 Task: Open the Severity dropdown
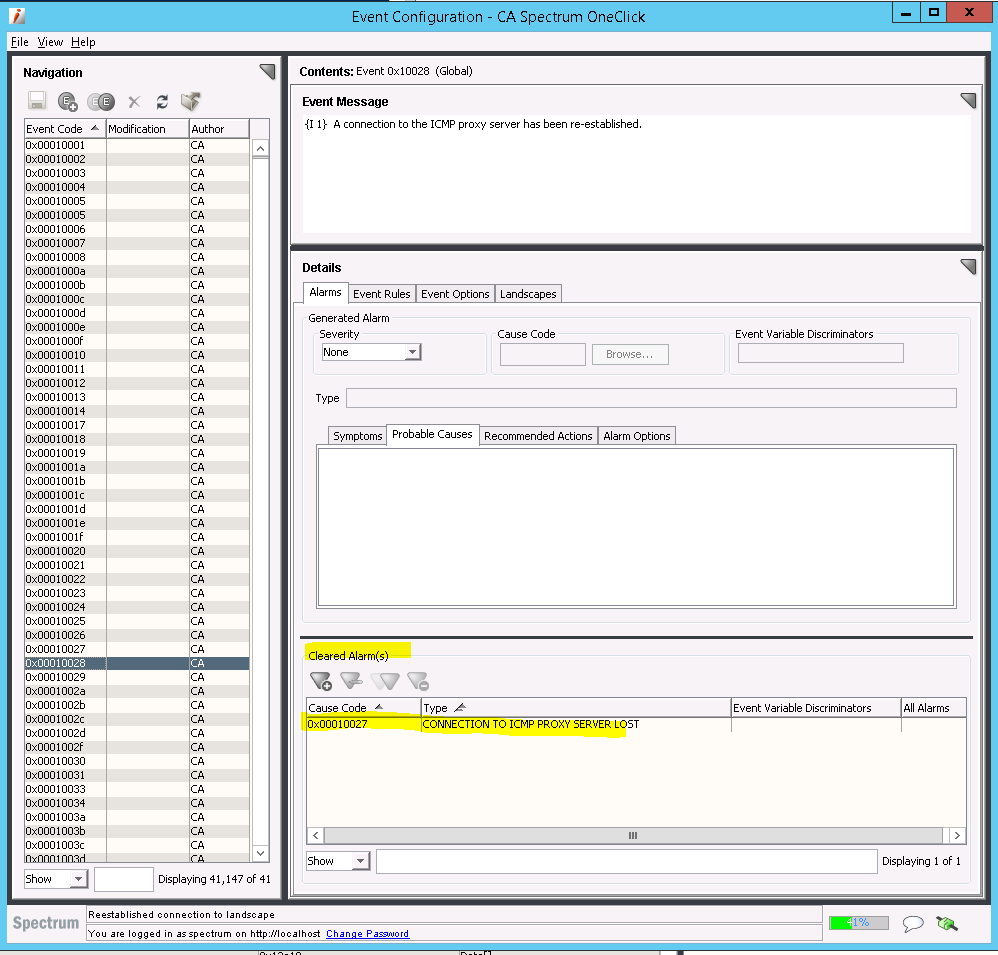coord(412,352)
